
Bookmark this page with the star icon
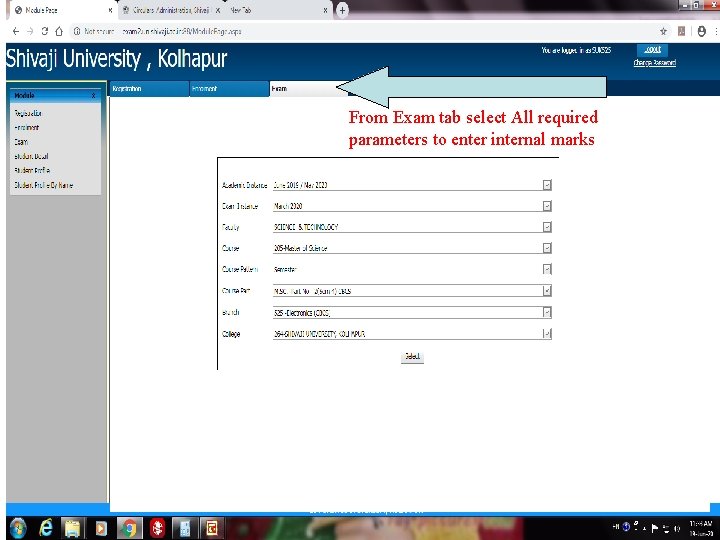[663, 31]
